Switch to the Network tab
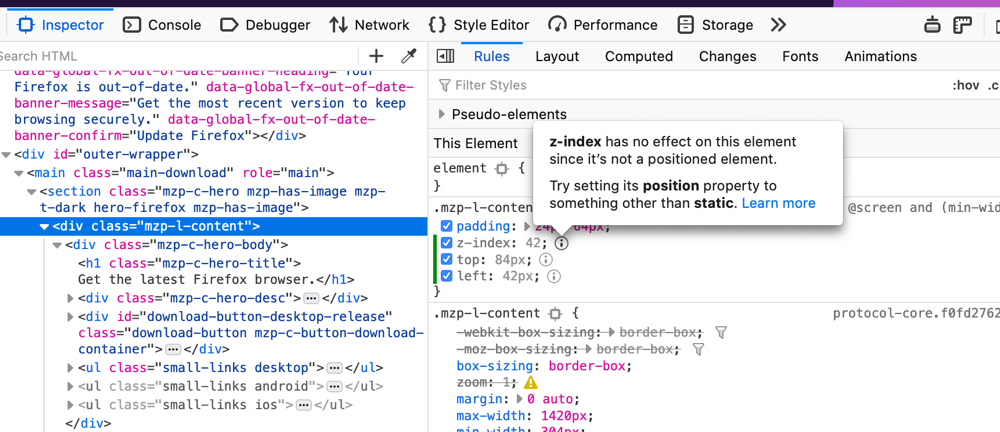Screen dimensions: 1000x432 (369, 25)
